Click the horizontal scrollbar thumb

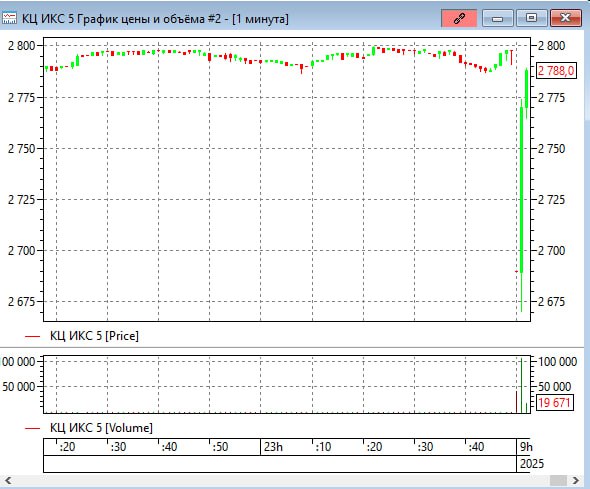coord(558,480)
